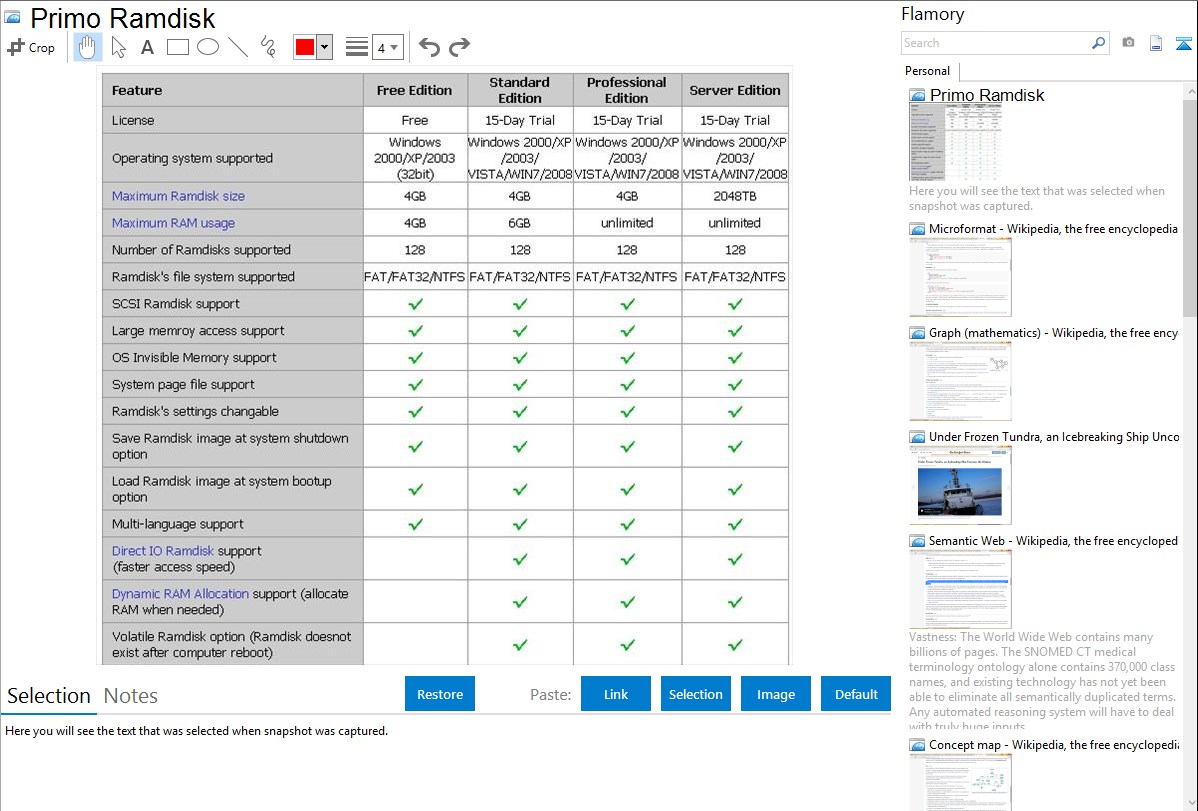Click the Free Edition column header

[415, 90]
